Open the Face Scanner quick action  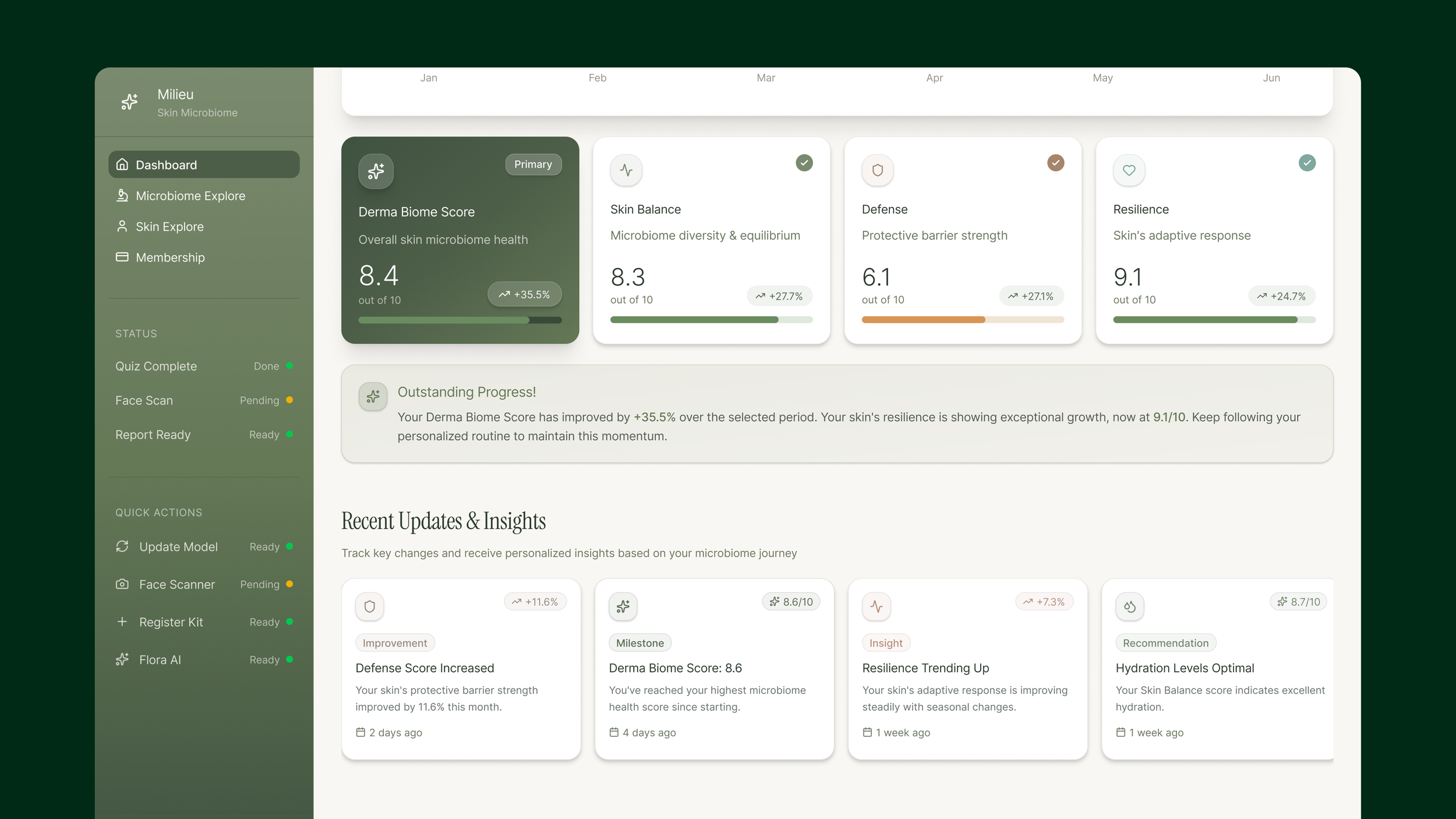(x=176, y=584)
